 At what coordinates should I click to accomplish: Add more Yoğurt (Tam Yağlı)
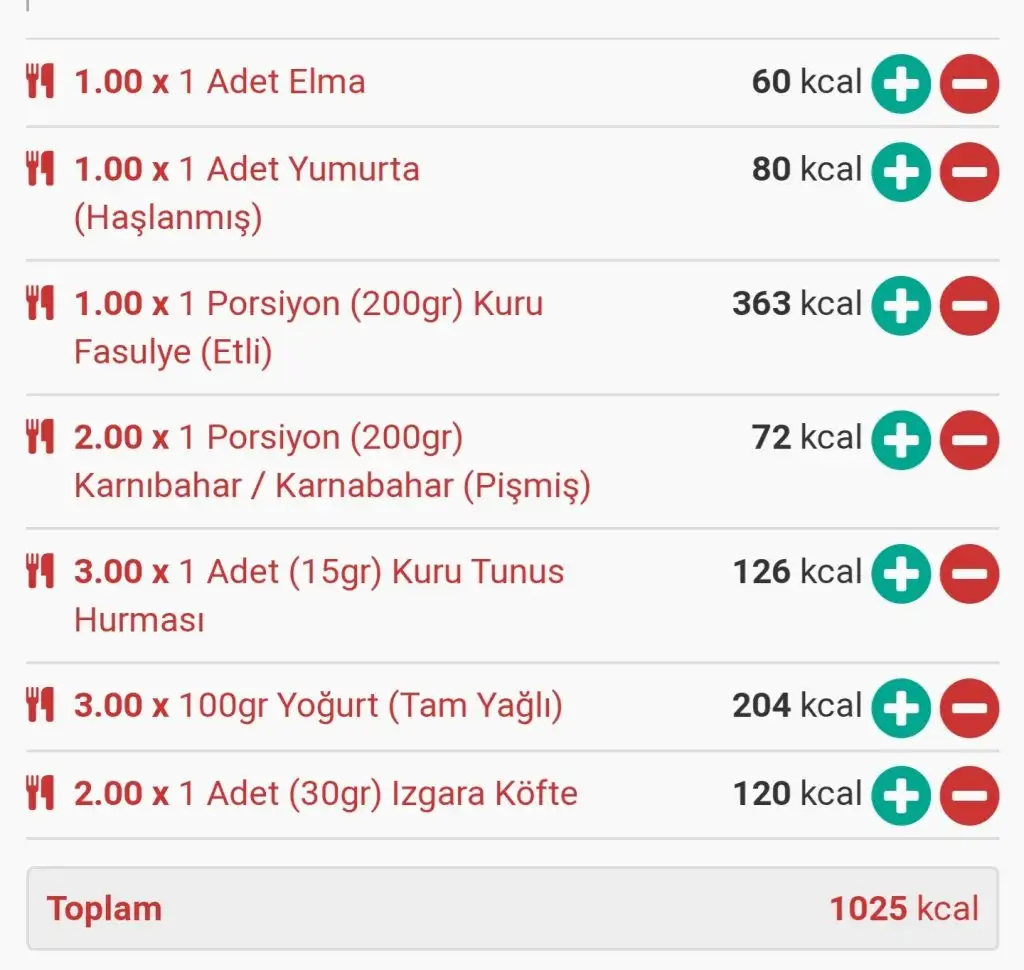click(901, 708)
